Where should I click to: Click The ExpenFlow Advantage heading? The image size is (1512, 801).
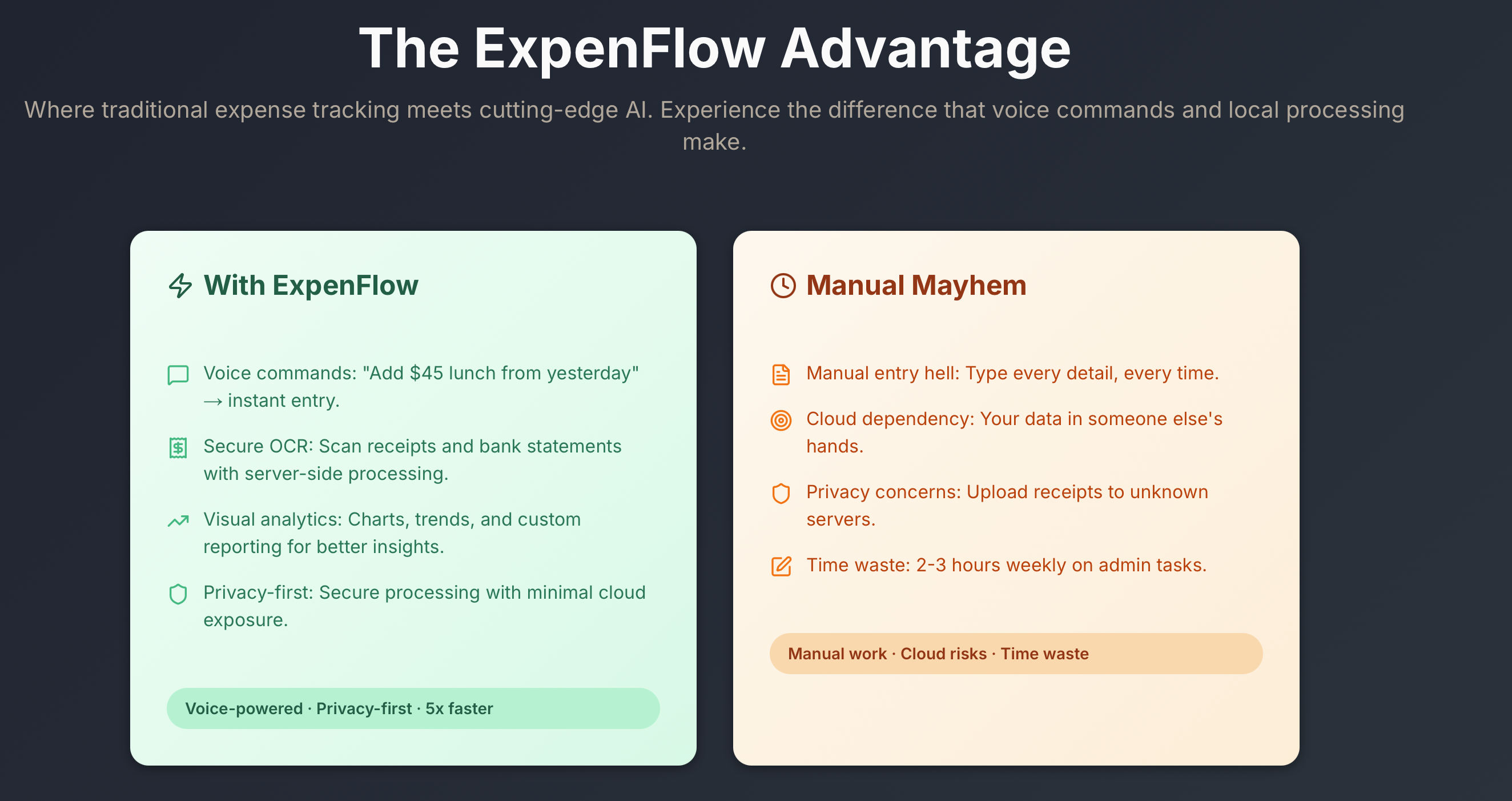coord(714,49)
